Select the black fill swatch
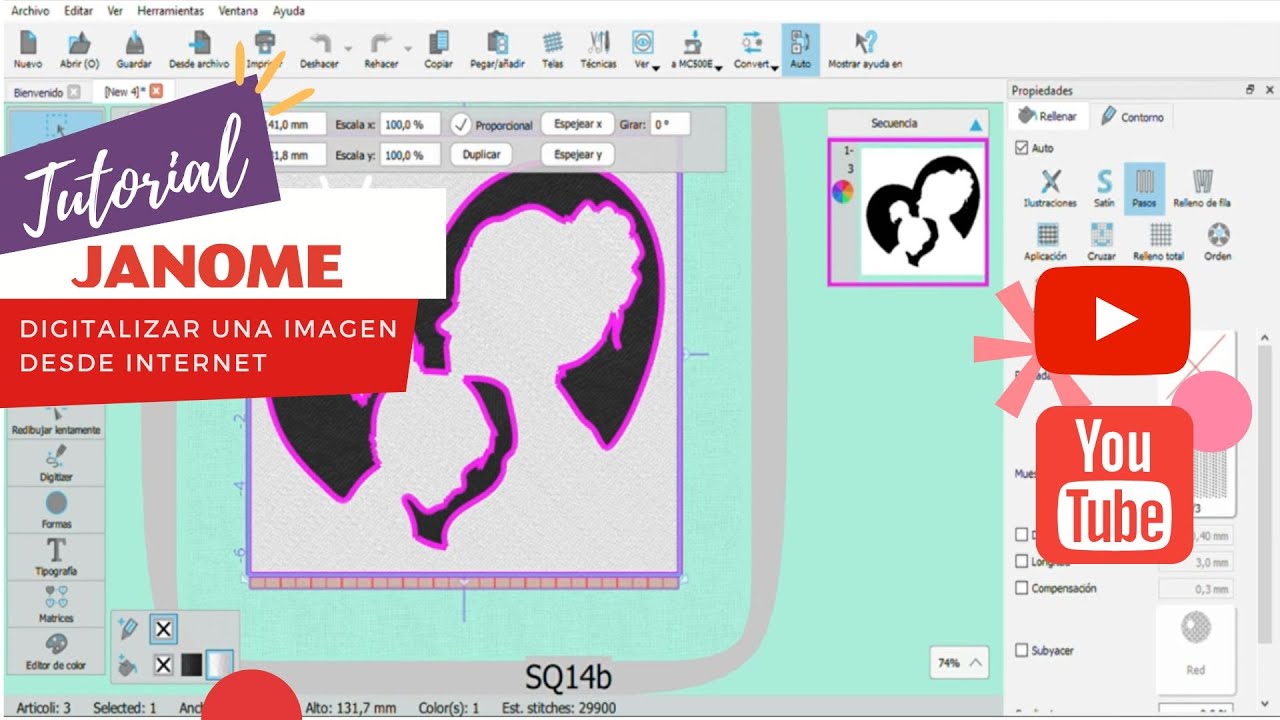The width and height of the screenshot is (1280, 720). pos(192,665)
